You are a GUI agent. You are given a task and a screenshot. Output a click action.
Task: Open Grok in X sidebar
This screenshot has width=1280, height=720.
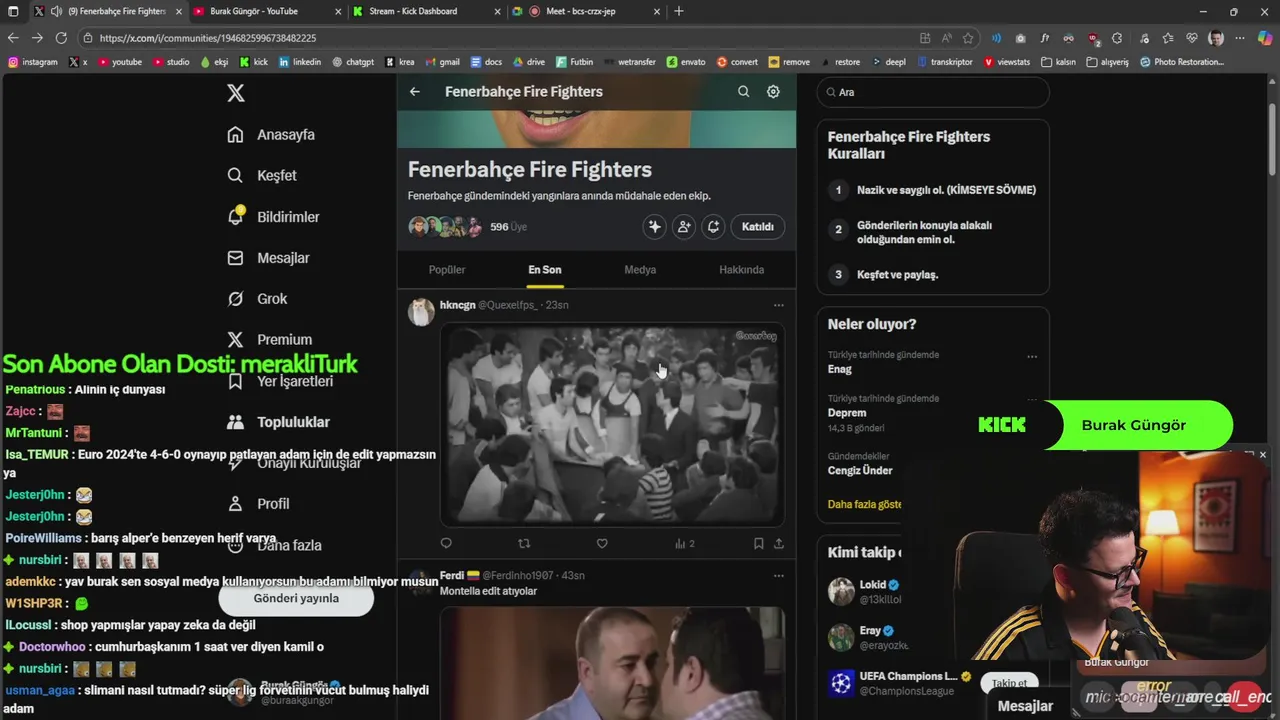(257, 299)
